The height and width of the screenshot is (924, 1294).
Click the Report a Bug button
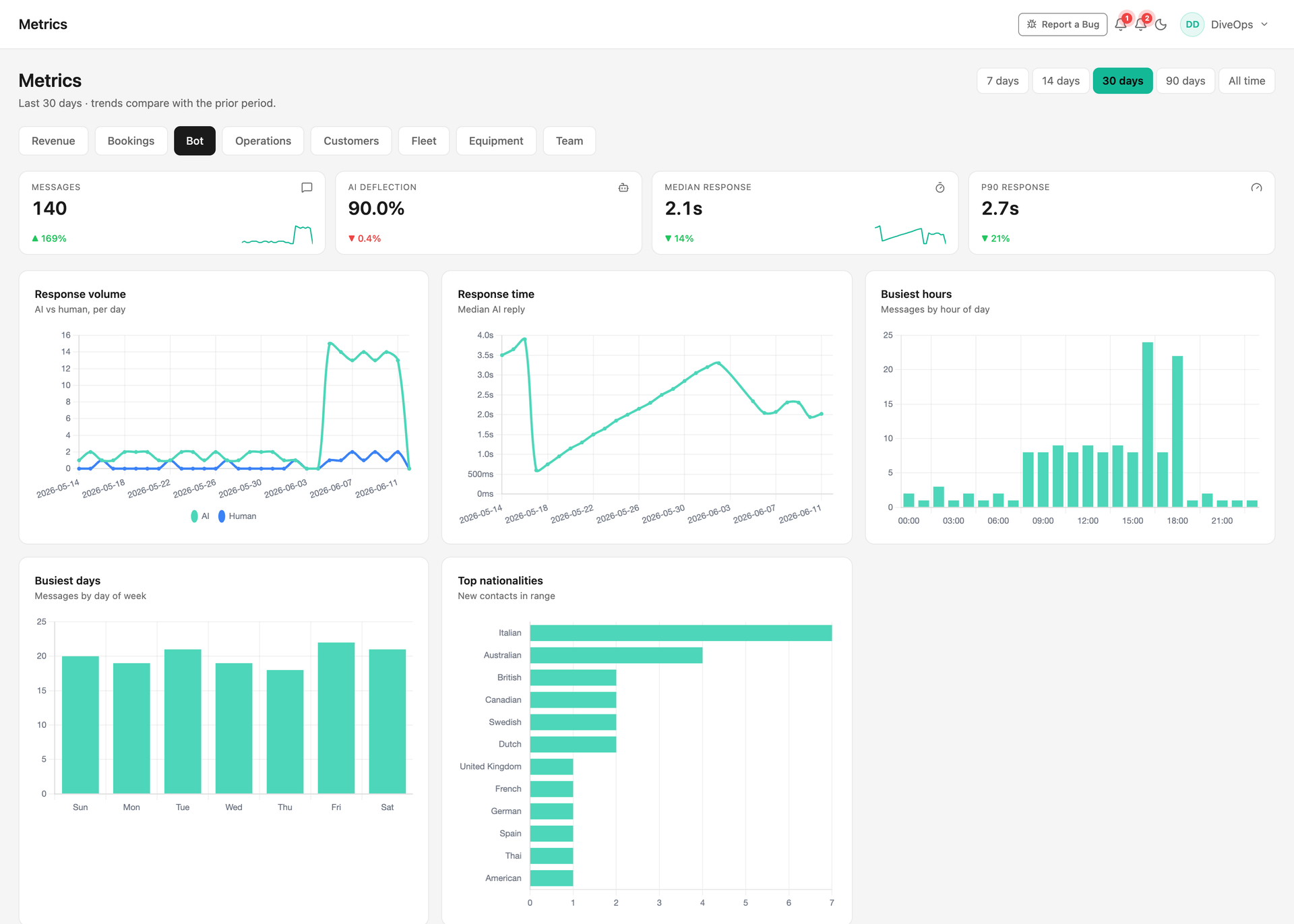1063,24
